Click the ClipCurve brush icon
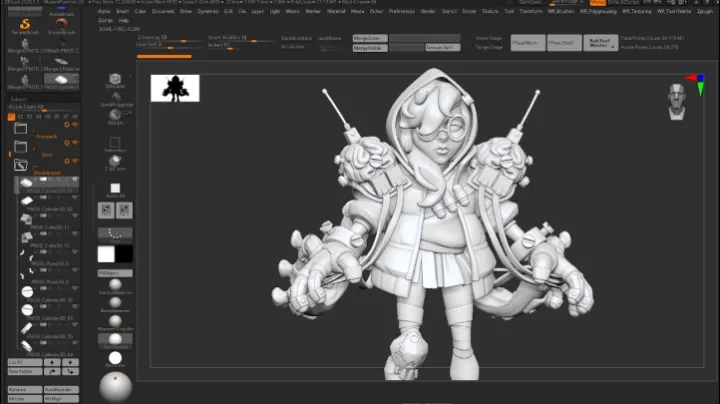 pos(115,161)
